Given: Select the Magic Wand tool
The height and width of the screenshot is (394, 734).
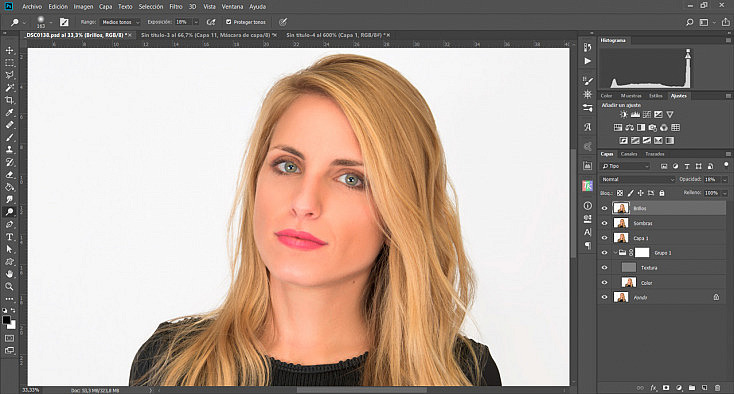Looking at the screenshot, I should click(9, 88).
